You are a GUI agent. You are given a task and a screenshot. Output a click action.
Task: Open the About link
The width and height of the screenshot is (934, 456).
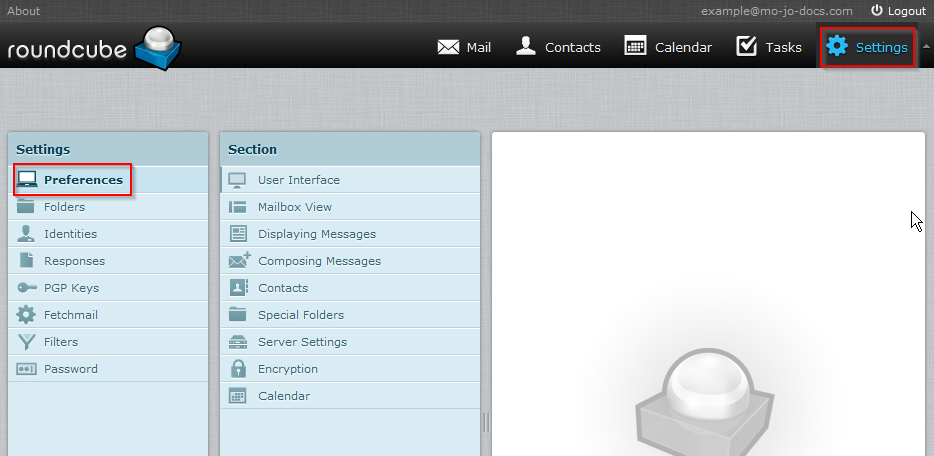[x=24, y=11]
